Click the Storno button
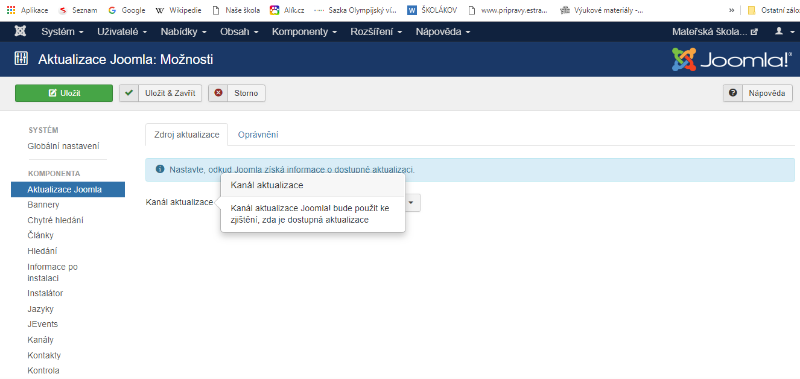800x379 pixels. pyautogui.click(x=237, y=93)
